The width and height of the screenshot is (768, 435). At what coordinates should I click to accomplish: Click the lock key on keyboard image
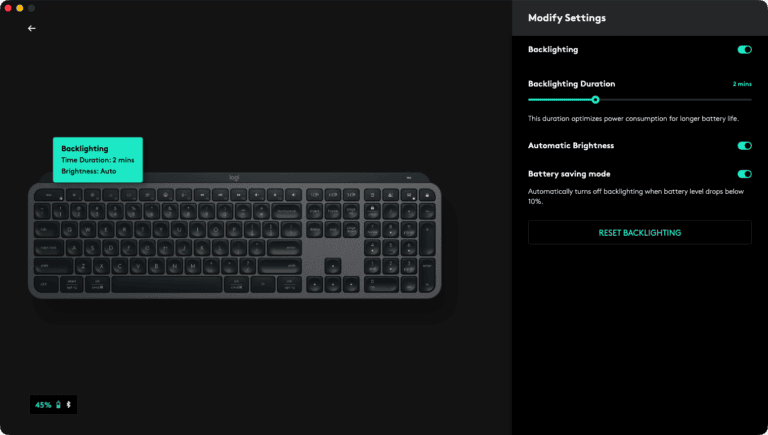[427, 194]
